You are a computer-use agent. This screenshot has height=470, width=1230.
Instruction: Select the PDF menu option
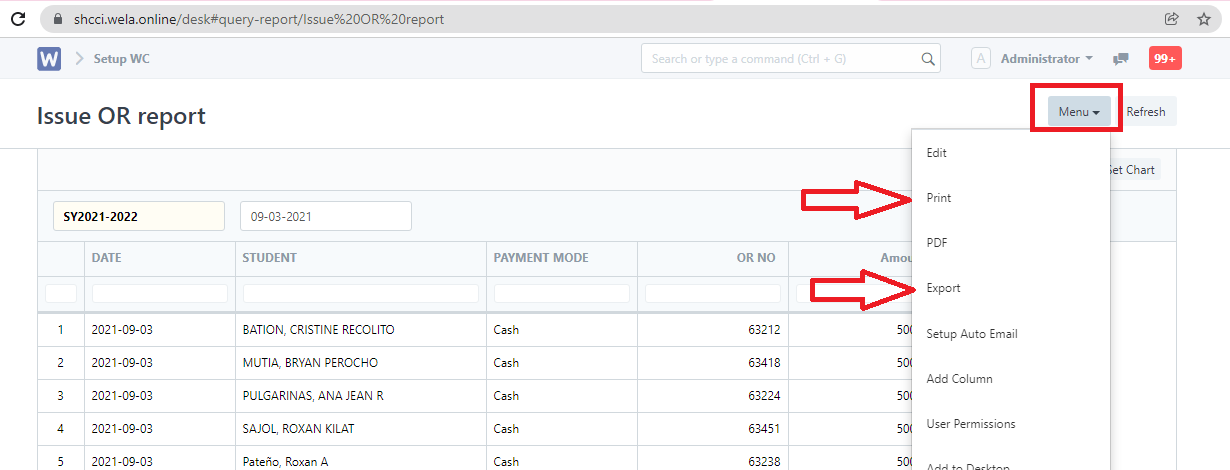(937, 243)
